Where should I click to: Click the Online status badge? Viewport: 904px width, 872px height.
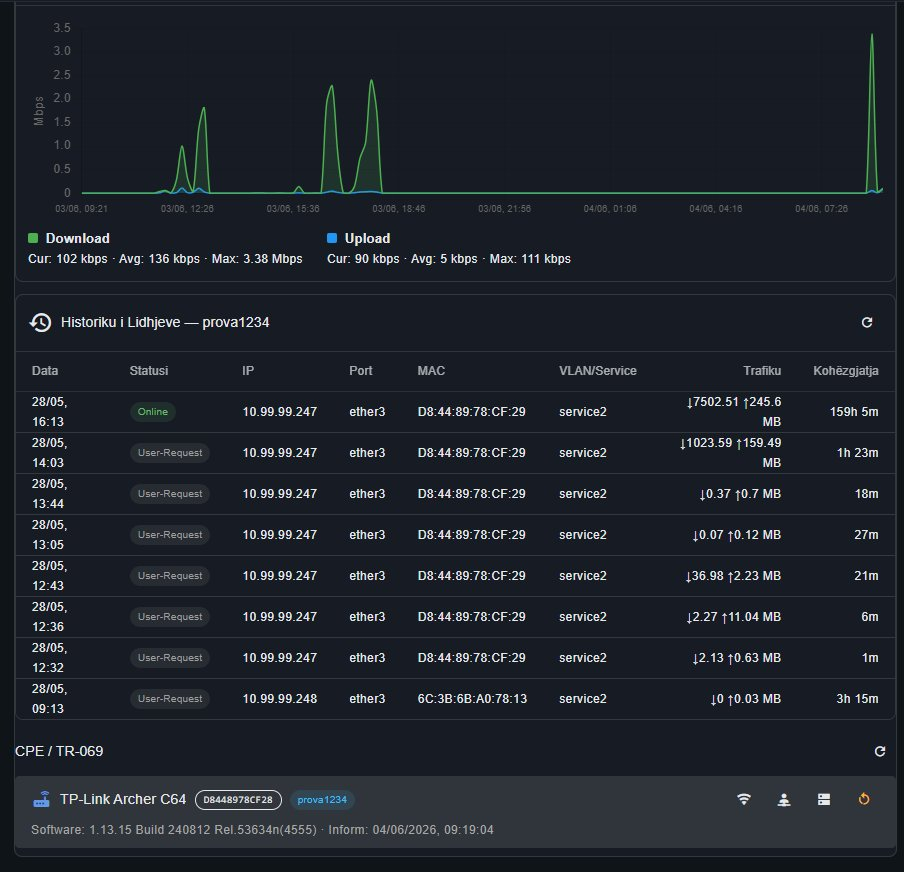click(x=153, y=412)
